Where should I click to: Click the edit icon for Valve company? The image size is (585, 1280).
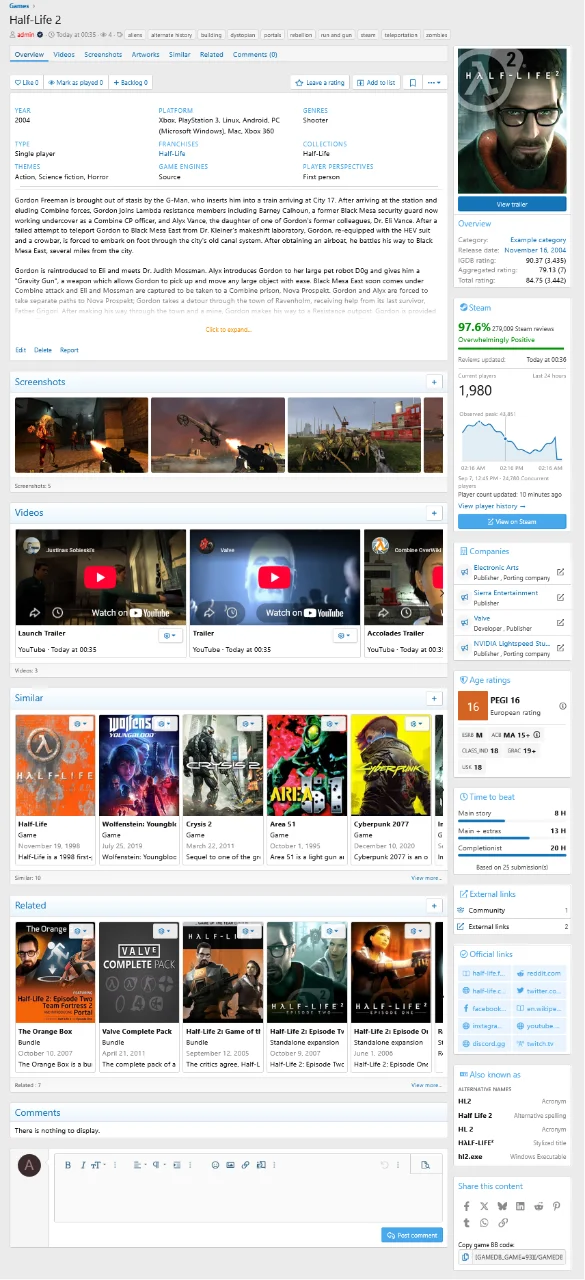pos(560,621)
